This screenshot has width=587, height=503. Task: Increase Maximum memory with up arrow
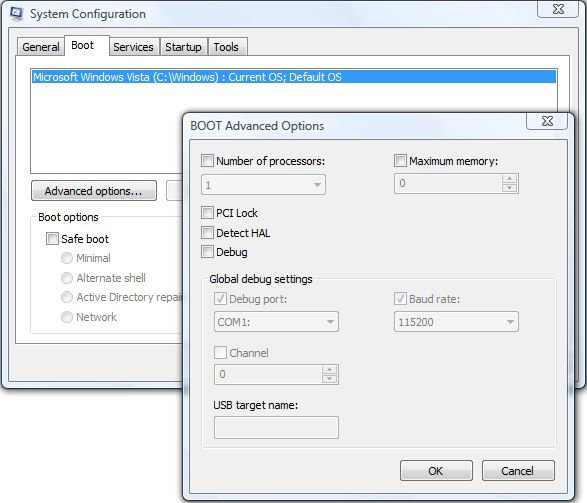[510, 179]
